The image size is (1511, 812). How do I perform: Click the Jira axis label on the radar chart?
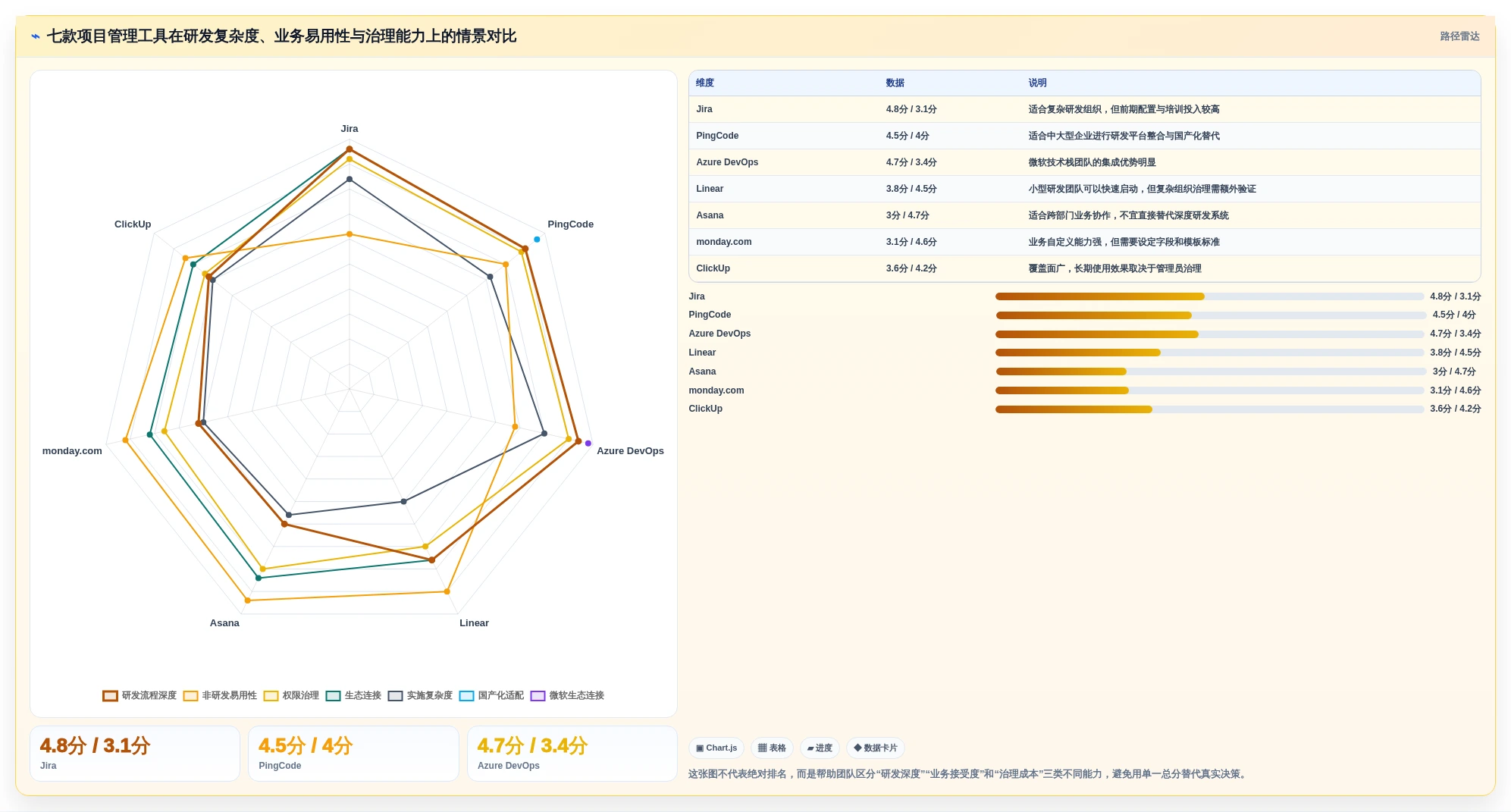pos(350,129)
